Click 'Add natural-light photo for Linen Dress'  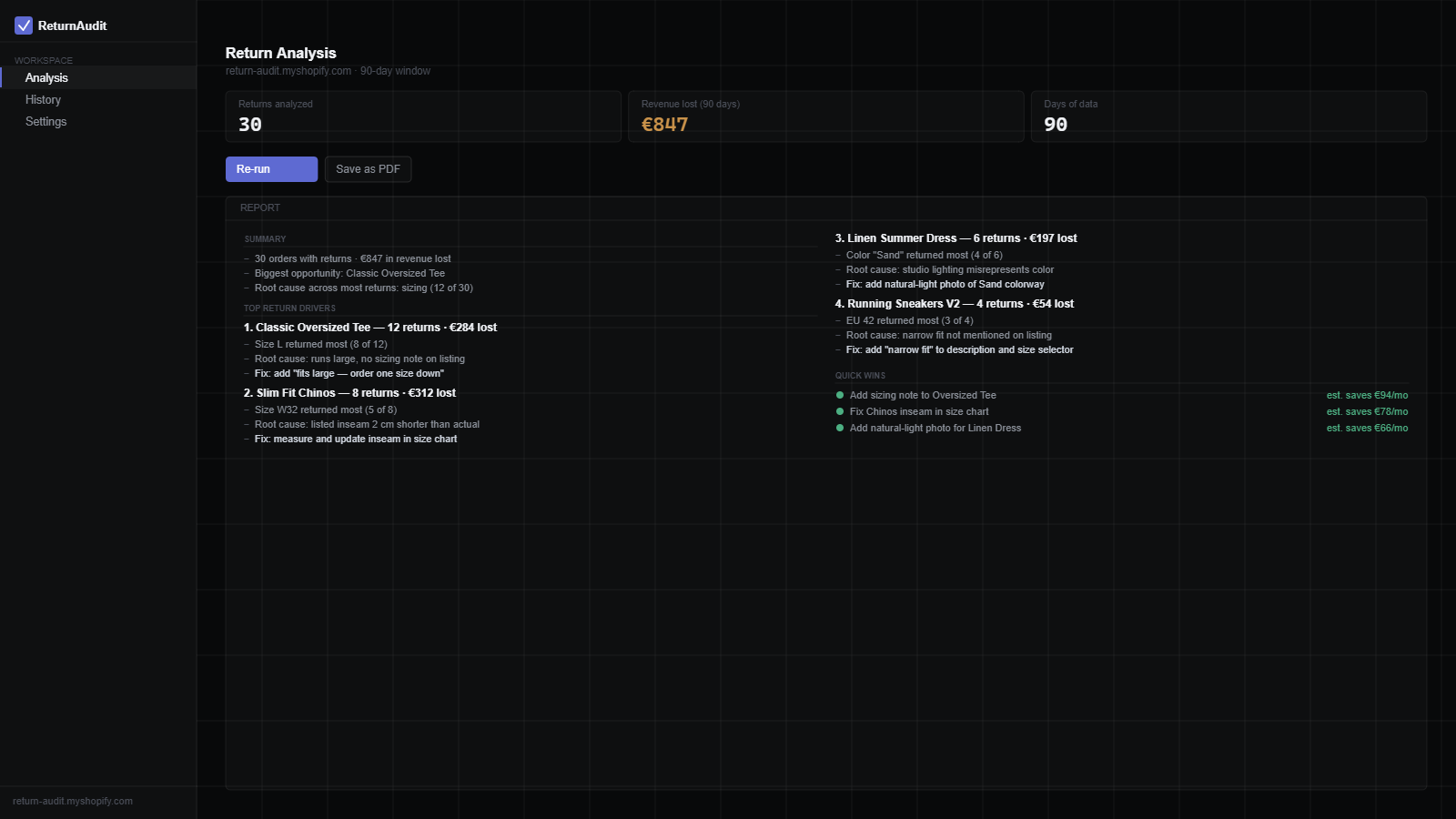(x=935, y=428)
